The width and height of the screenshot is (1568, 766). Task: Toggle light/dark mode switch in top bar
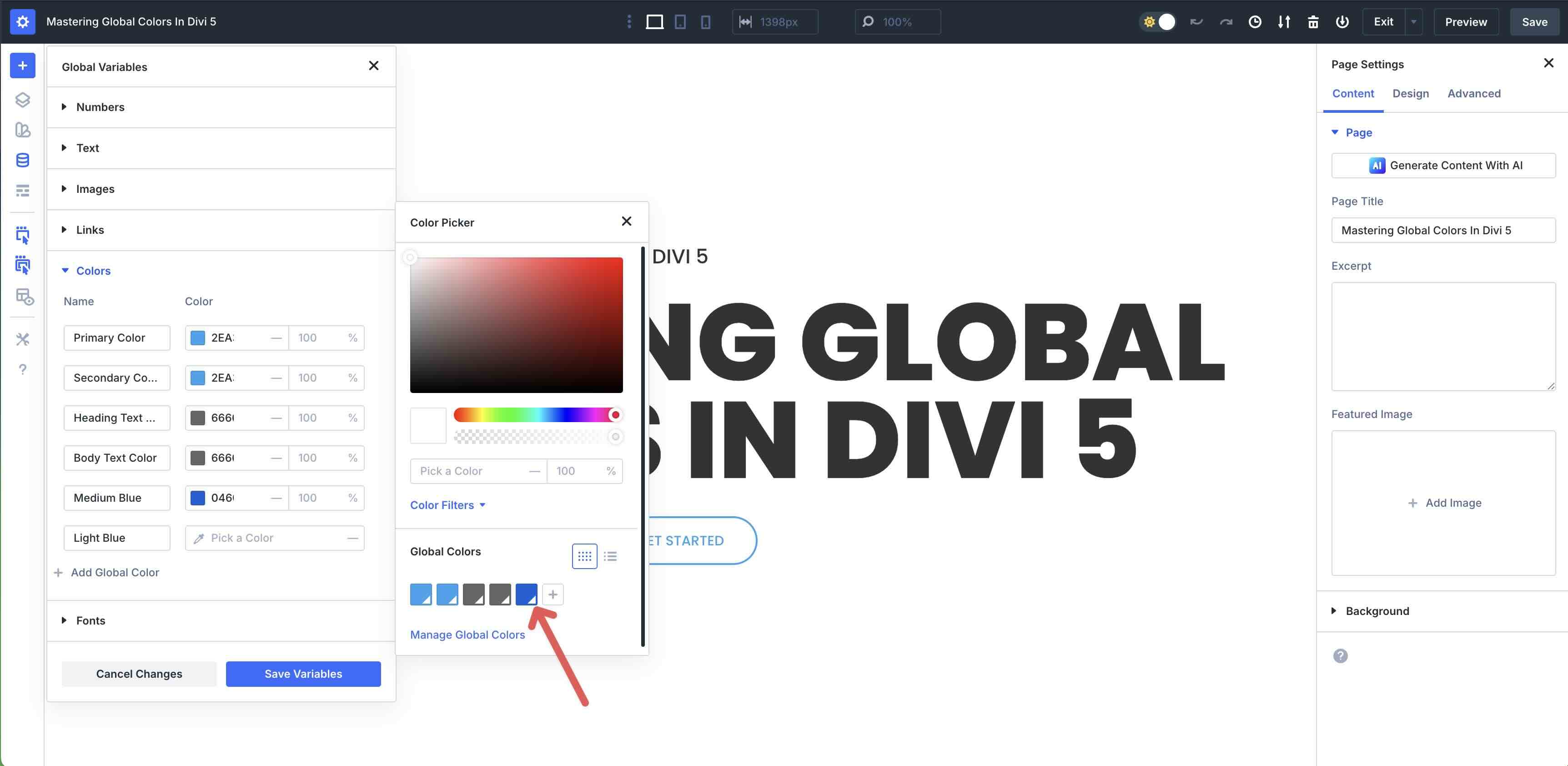(1158, 21)
